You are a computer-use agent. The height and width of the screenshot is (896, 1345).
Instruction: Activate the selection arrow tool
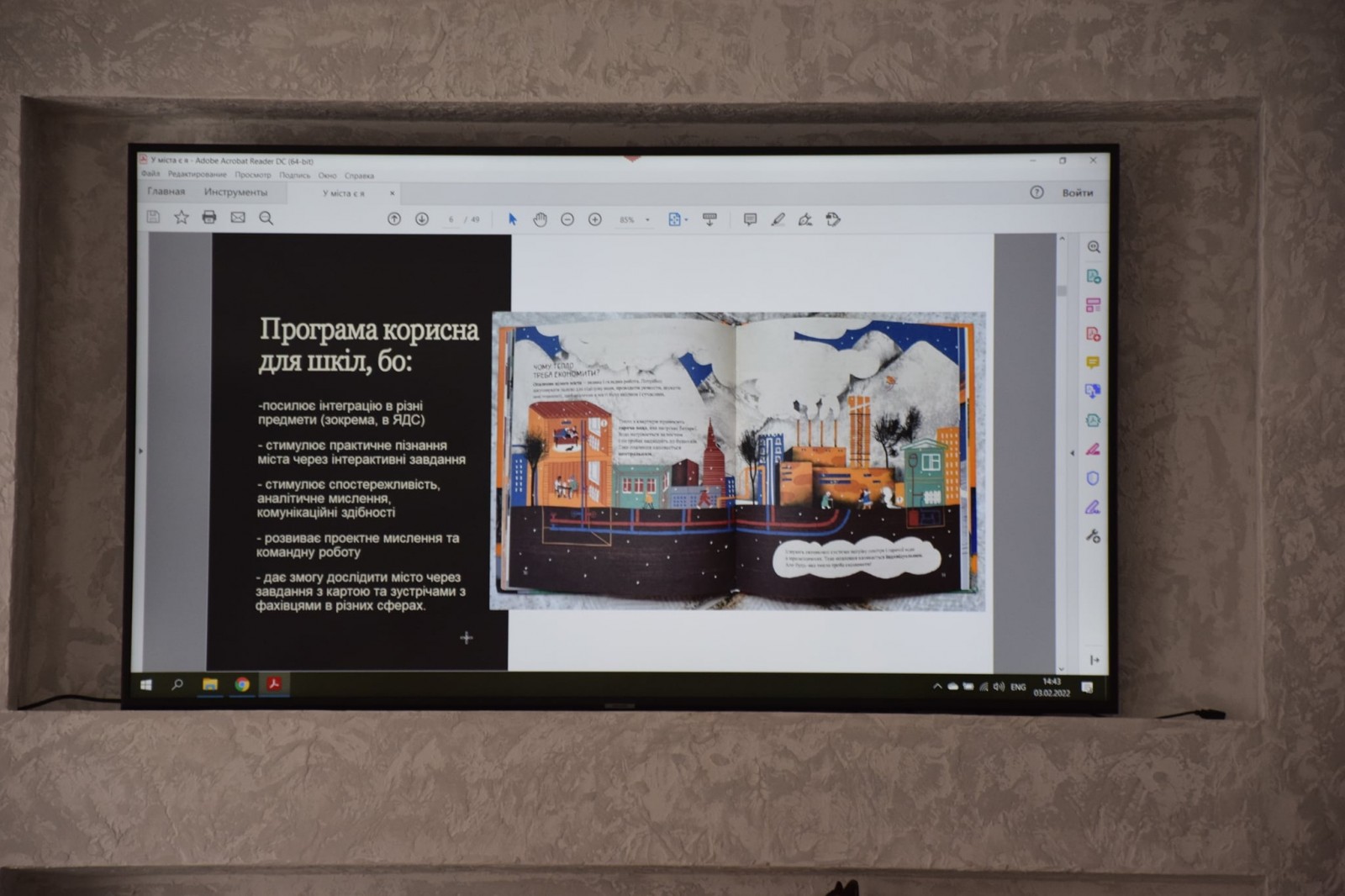(x=513, y=219)
